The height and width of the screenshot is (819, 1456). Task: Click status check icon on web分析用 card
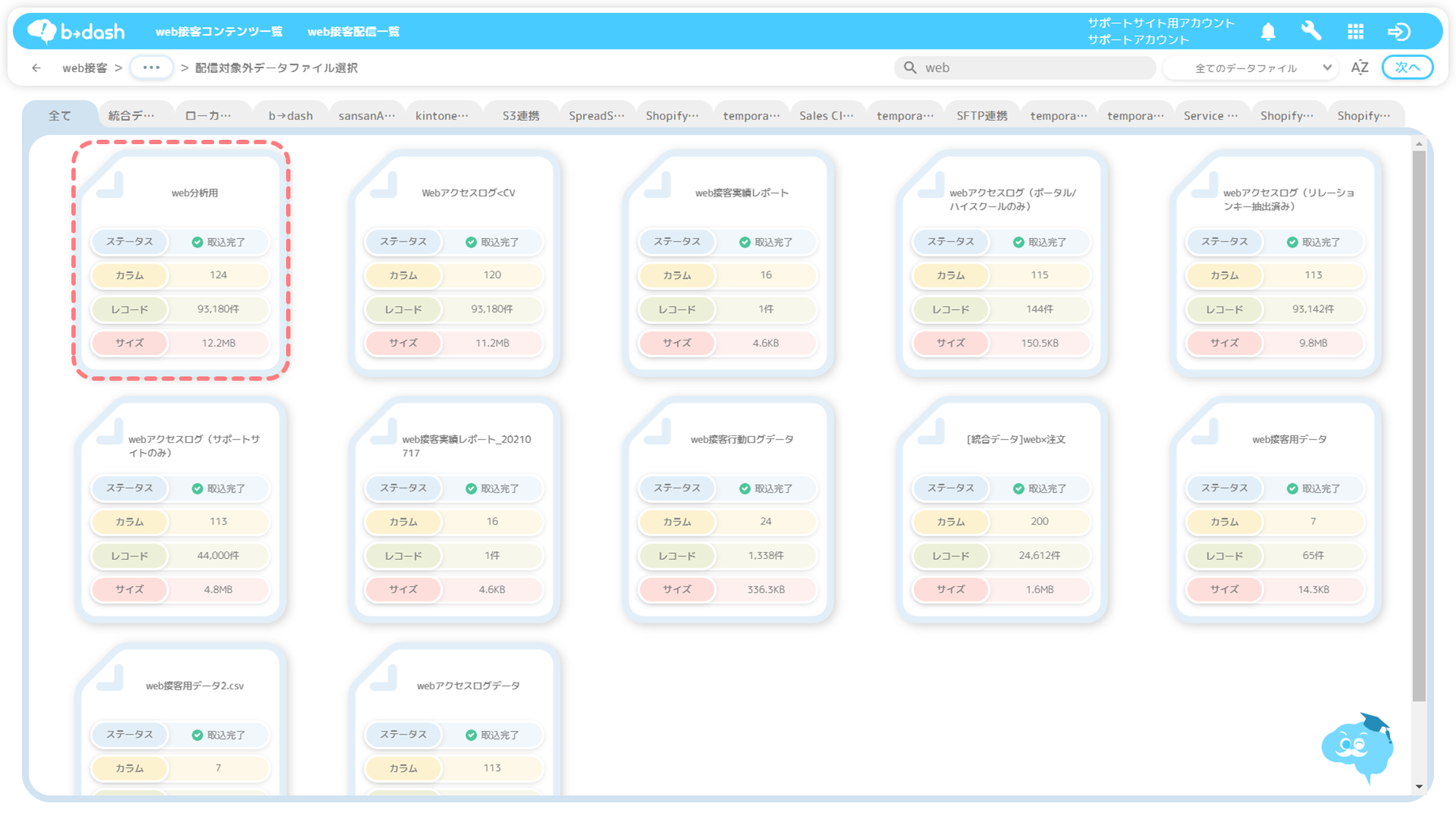click(x=197, y=242)
